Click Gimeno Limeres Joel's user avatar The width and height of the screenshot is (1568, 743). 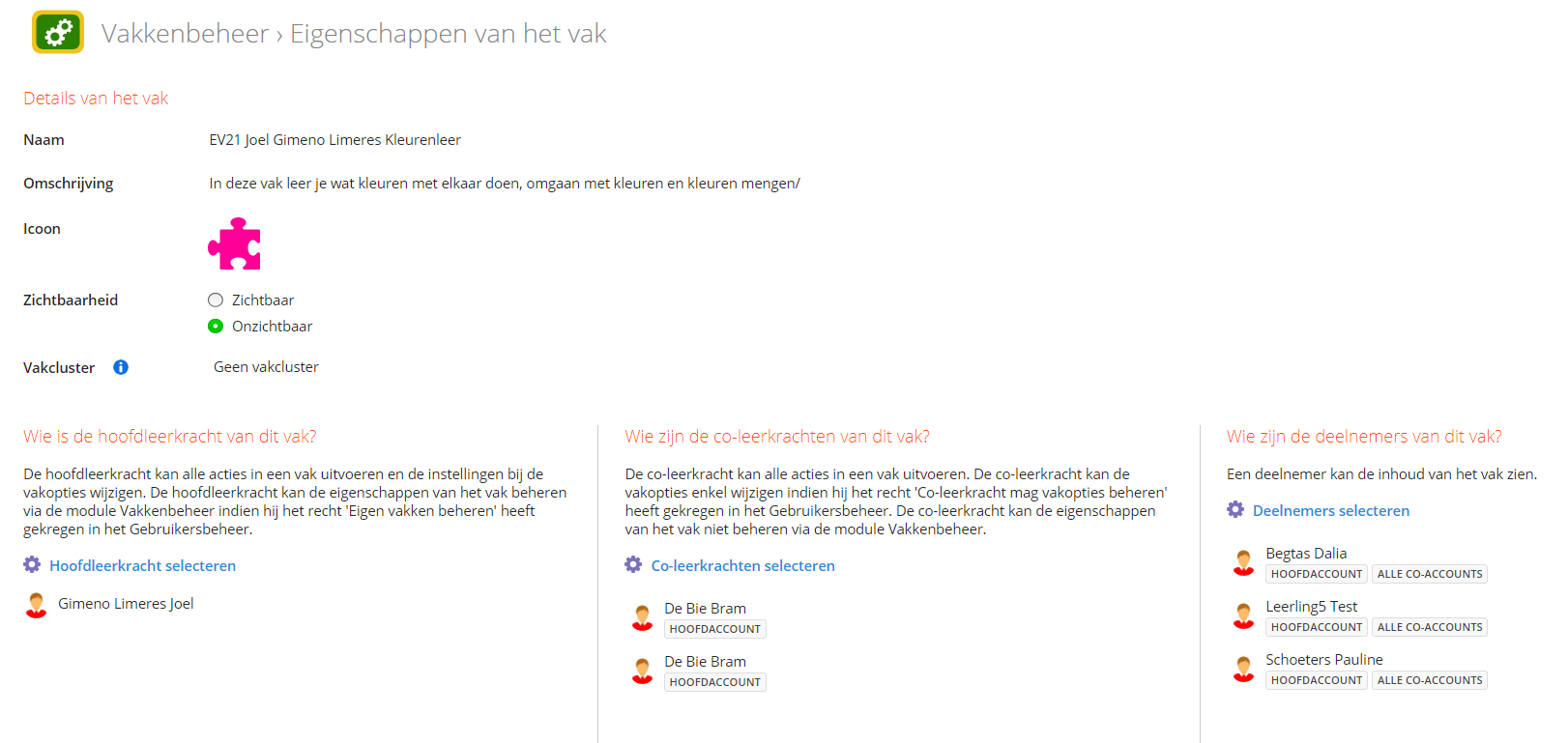click(37, 605)
